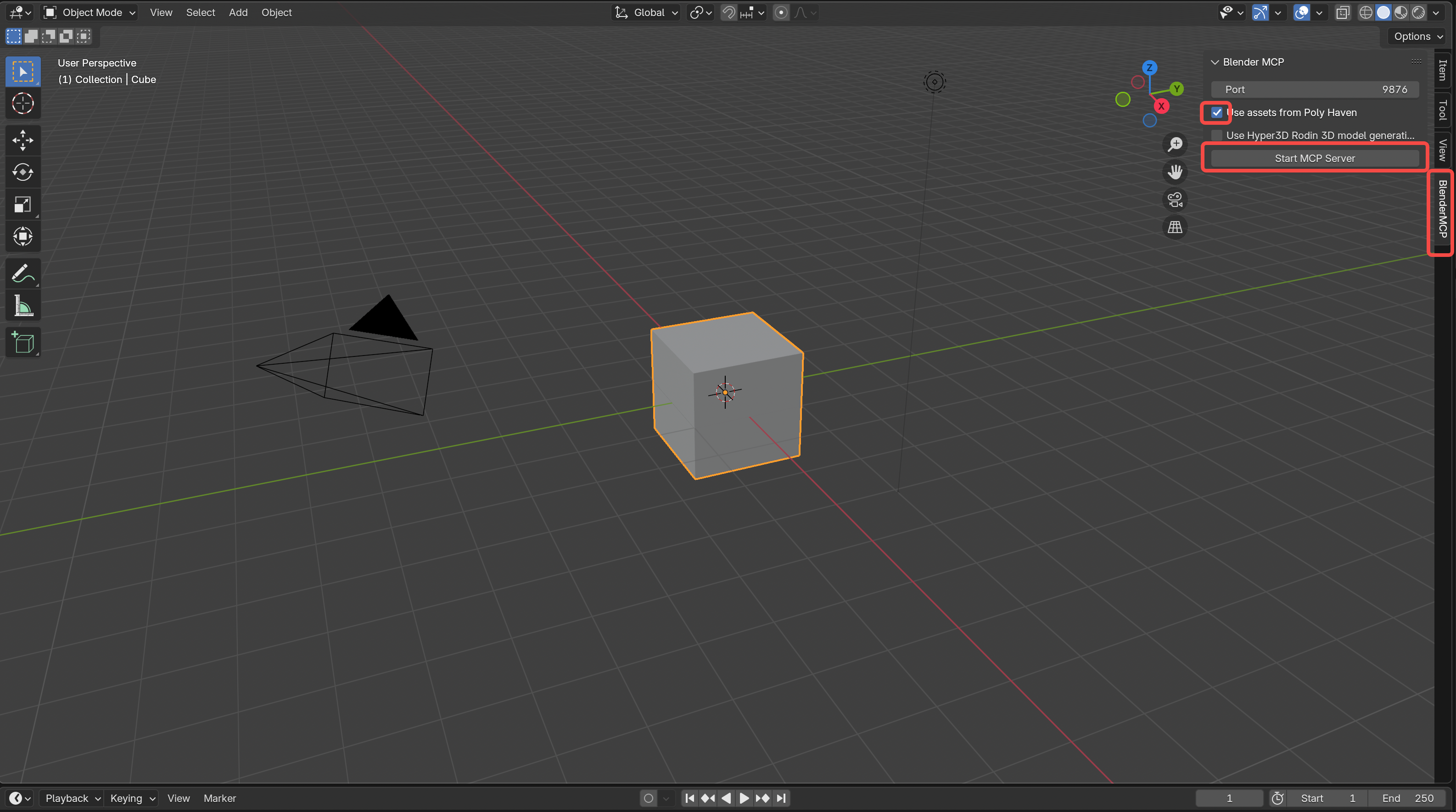Open the Add menu
This screenshot has height=812, width=1456.
coord(238,12)
